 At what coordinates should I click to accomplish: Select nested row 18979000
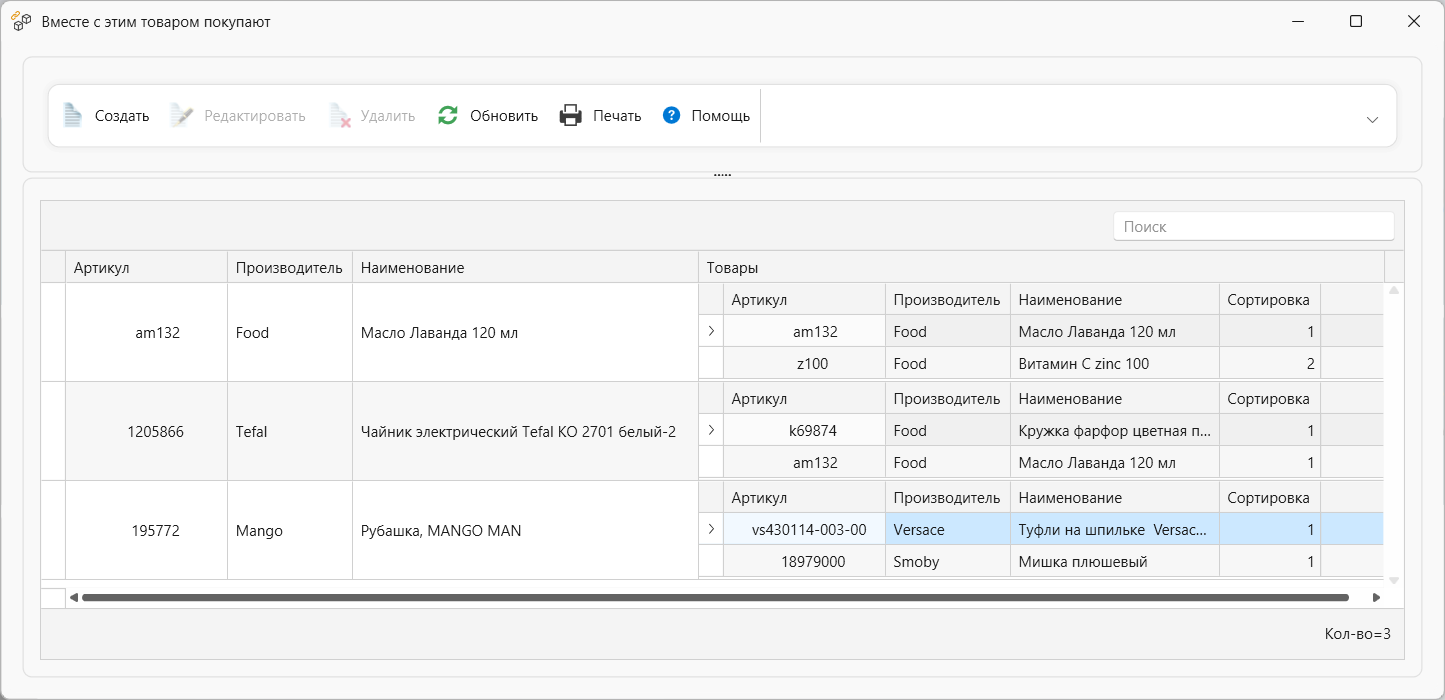coord(1041,562)
